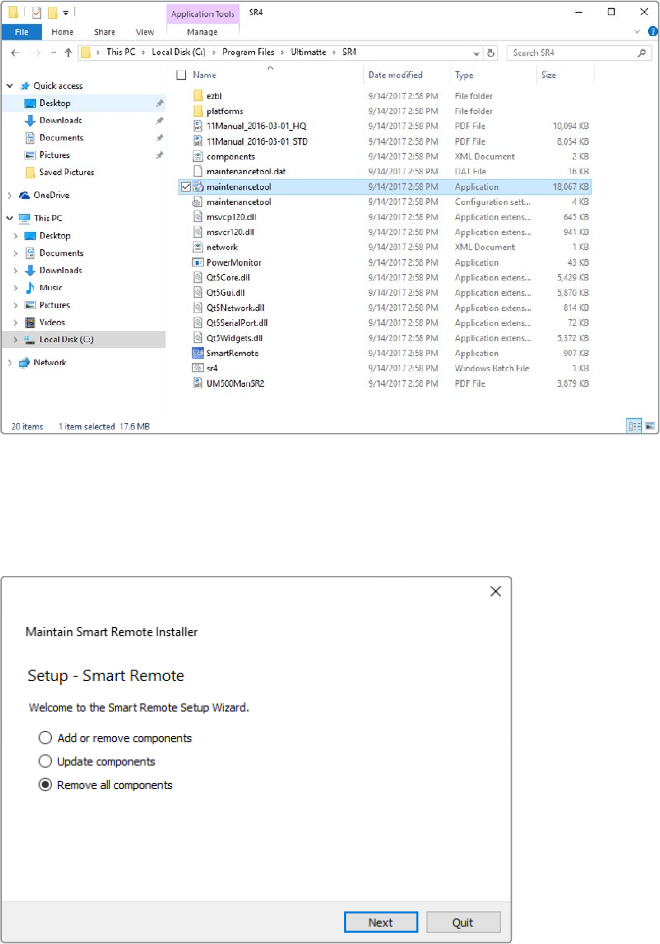Select the platforms folder icon
Viewport: 660px width, 944px height.
[x=198, y=111]
